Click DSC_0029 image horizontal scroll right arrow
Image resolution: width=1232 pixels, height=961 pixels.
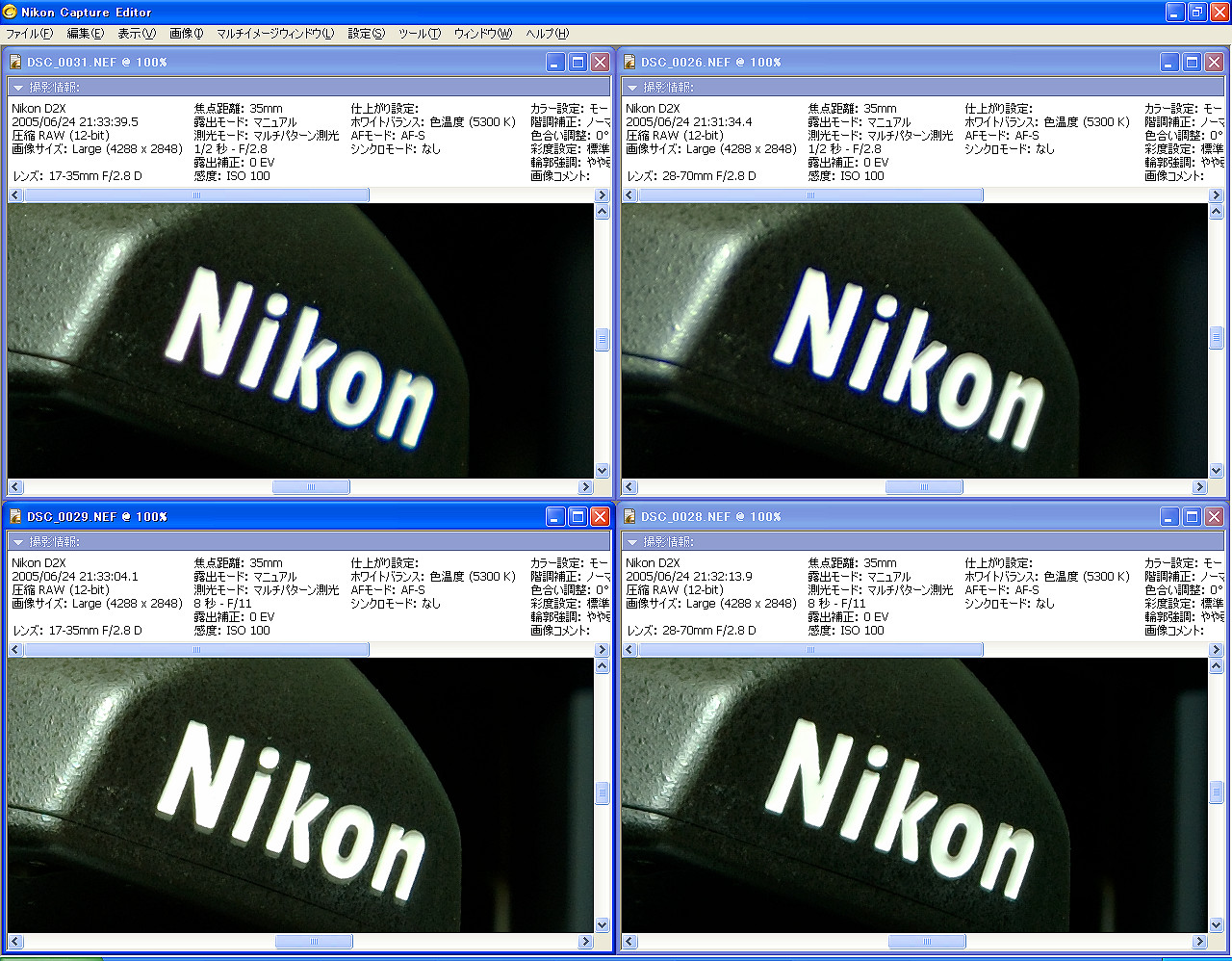[x=585, y=942]
